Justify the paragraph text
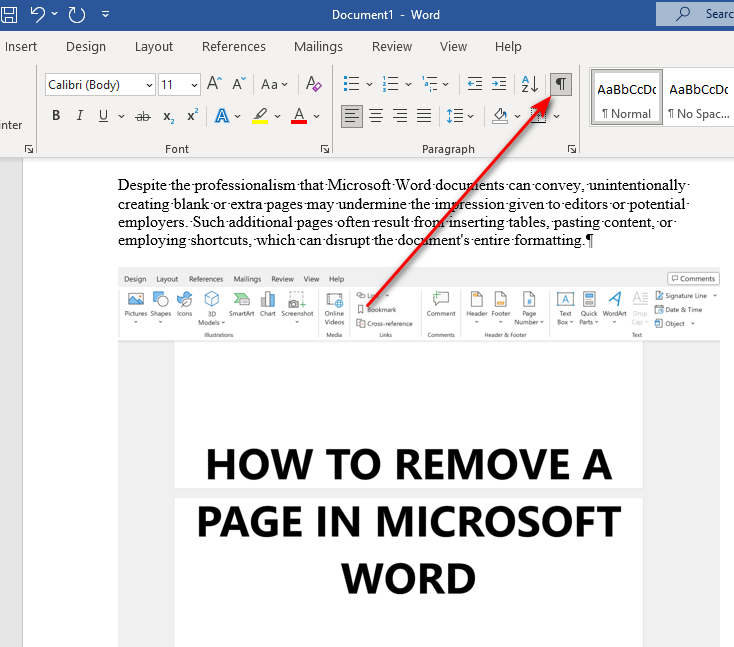The width and height of the screenshot is (734, 647). [424, 116]
